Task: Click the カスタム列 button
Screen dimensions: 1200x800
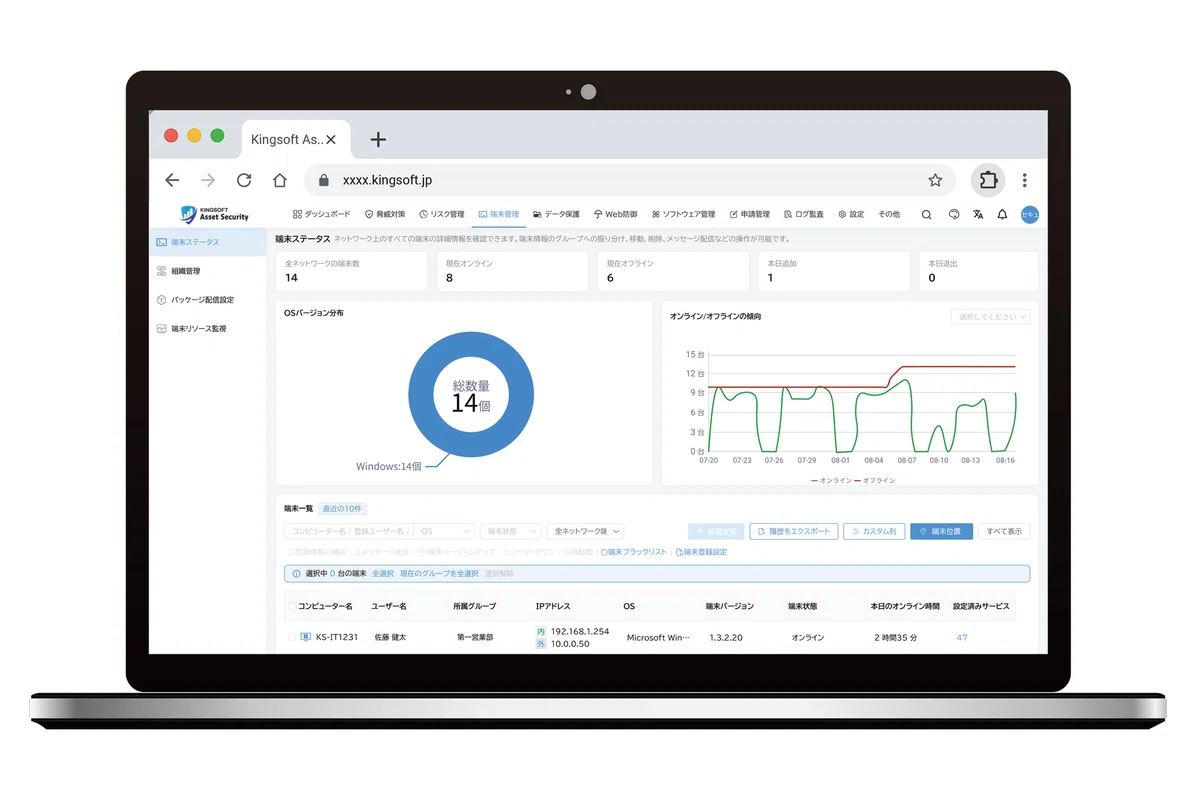Action: pos(874,532)
